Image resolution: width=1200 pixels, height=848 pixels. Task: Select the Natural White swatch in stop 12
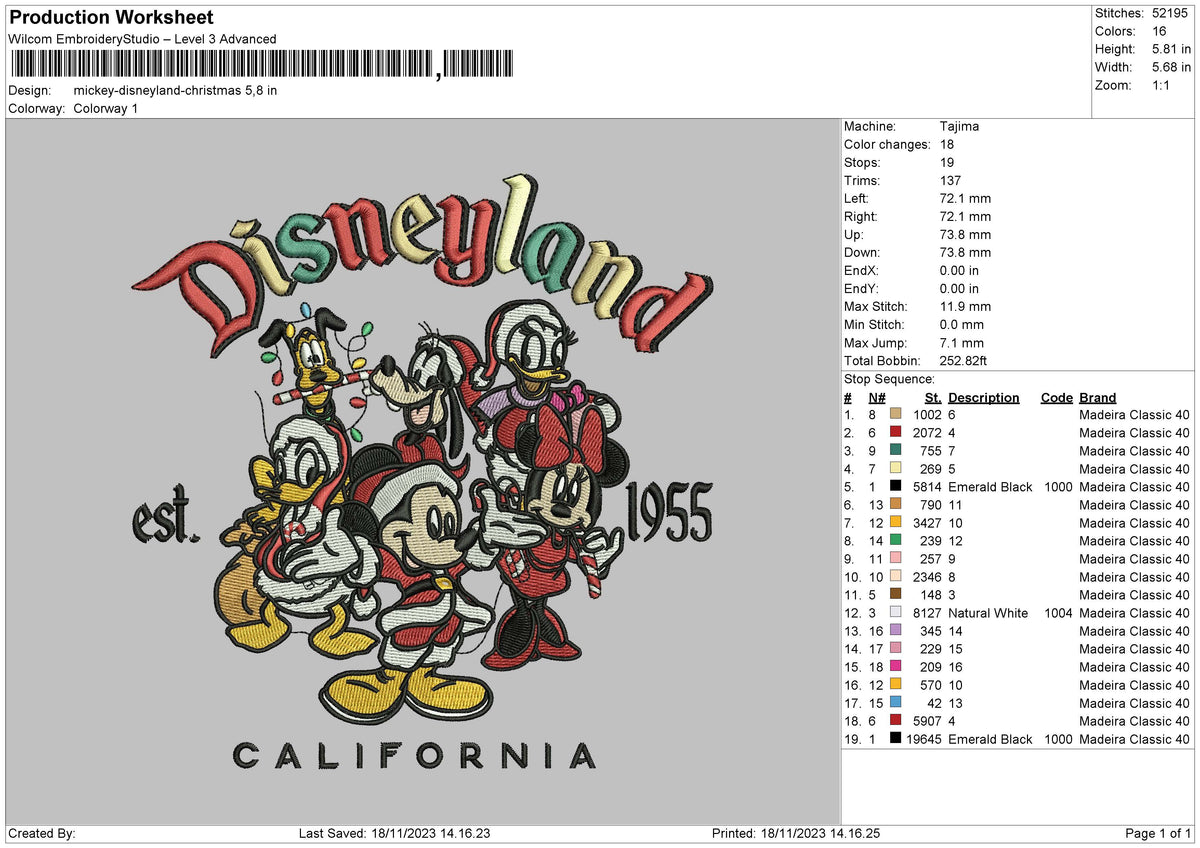[x=896, y=612]
